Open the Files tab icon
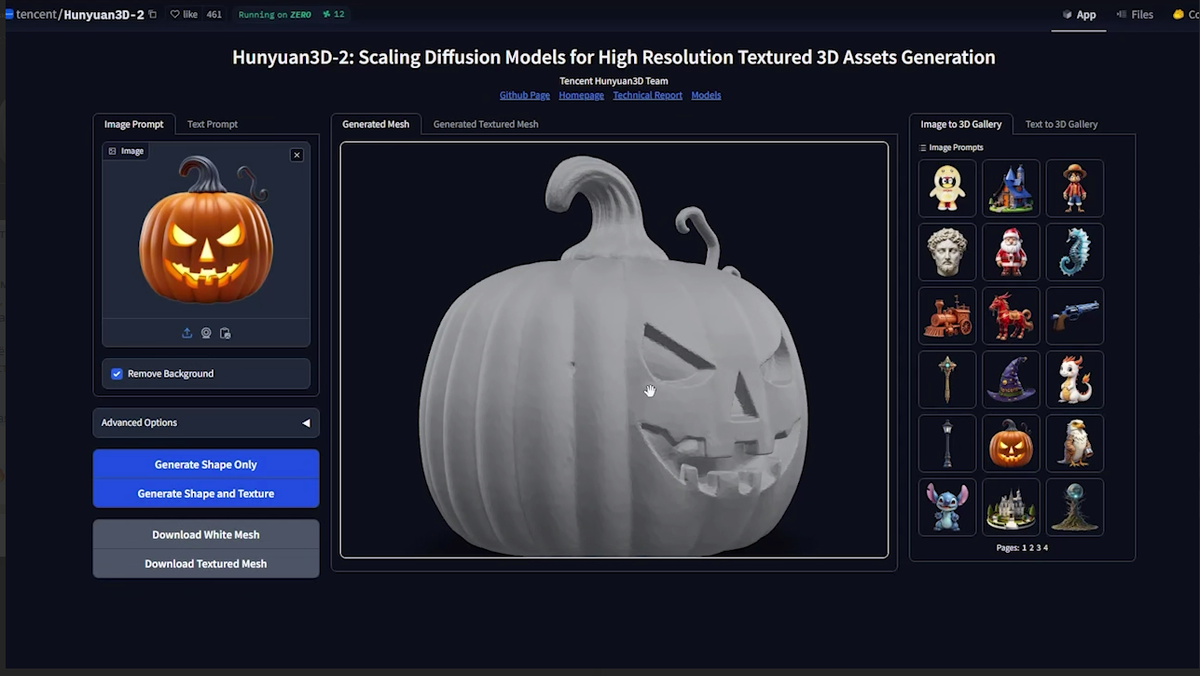Image resolution: width=1200 pixels, height=676 pixels. (x=1121, y=15)
